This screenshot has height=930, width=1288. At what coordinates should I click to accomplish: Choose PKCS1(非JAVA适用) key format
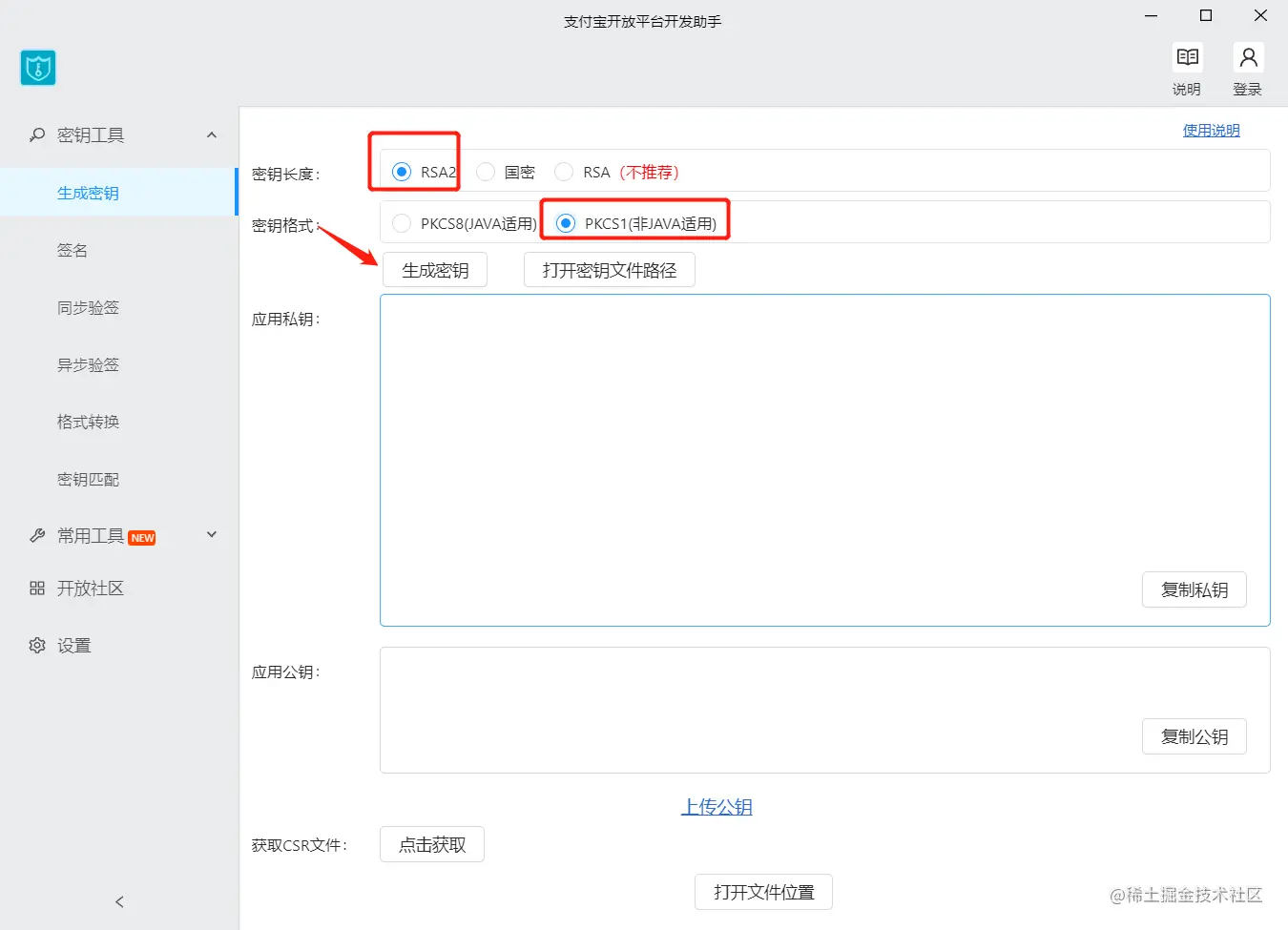point(566,223)
